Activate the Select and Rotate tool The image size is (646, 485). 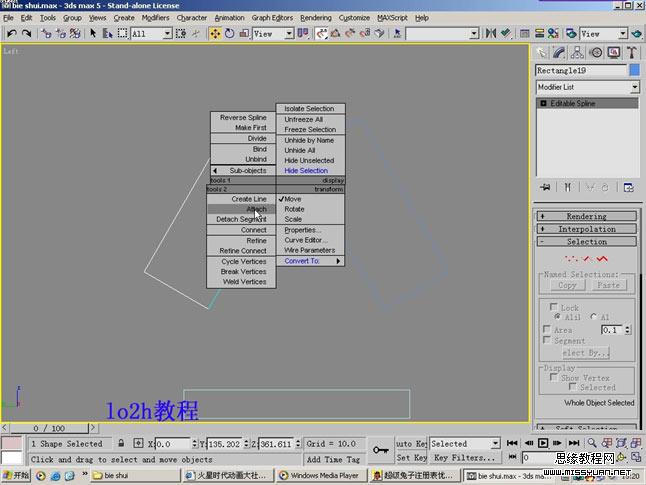pos(229,33)
